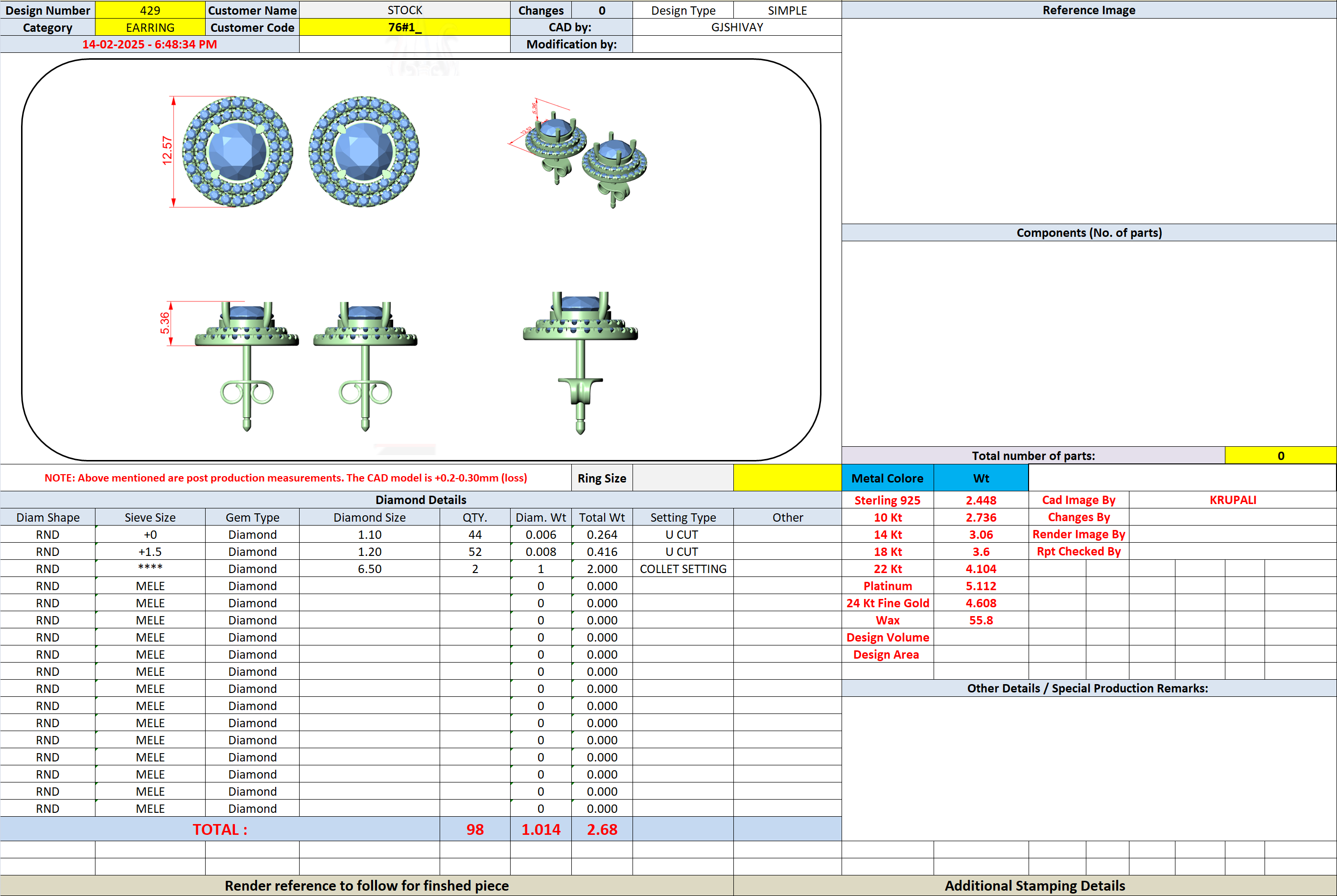This screenshot has height=896, width=1337.
Task: Click the Modification by label
Action: pos(571,45)
